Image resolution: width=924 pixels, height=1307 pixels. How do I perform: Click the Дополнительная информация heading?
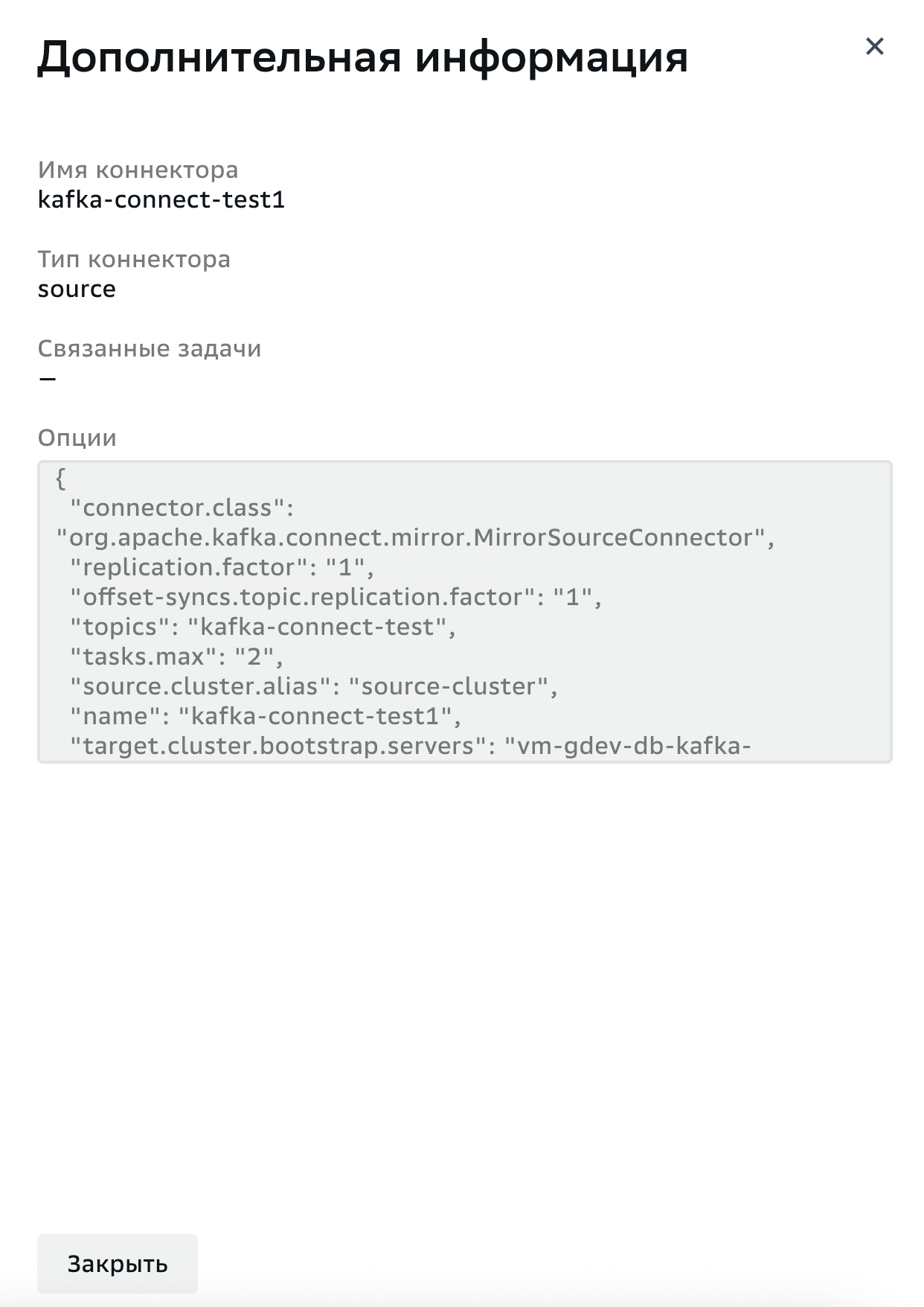pyautogui.click(x=362, y=57)
